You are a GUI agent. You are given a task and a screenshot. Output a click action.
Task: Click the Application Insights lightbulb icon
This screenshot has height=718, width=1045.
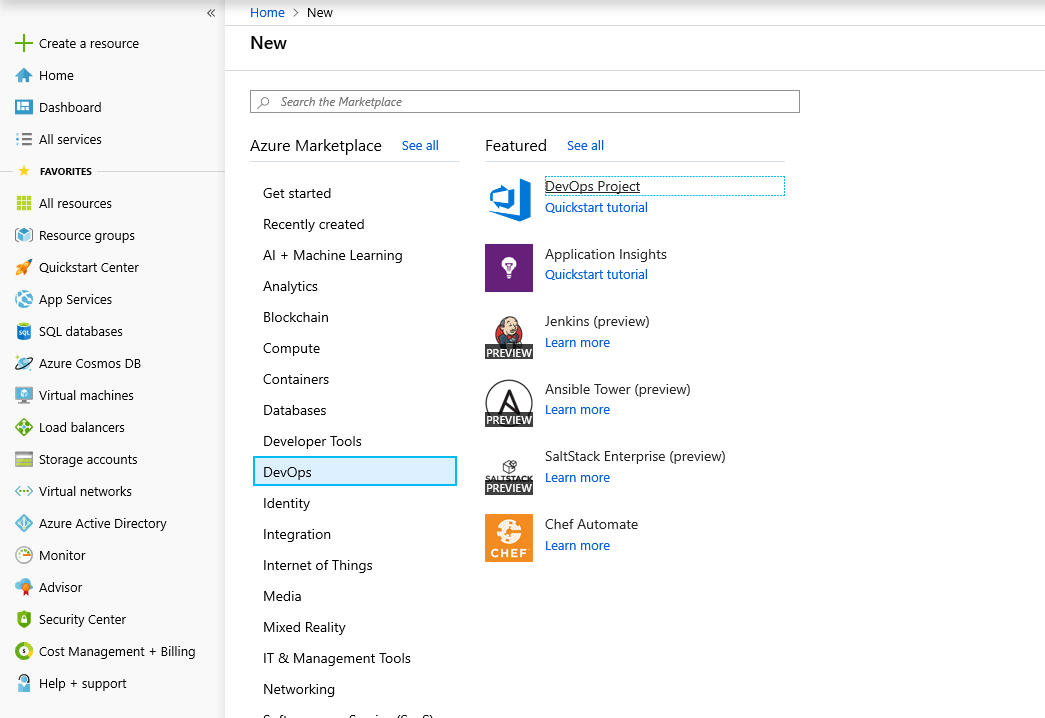tap(509, 268)
